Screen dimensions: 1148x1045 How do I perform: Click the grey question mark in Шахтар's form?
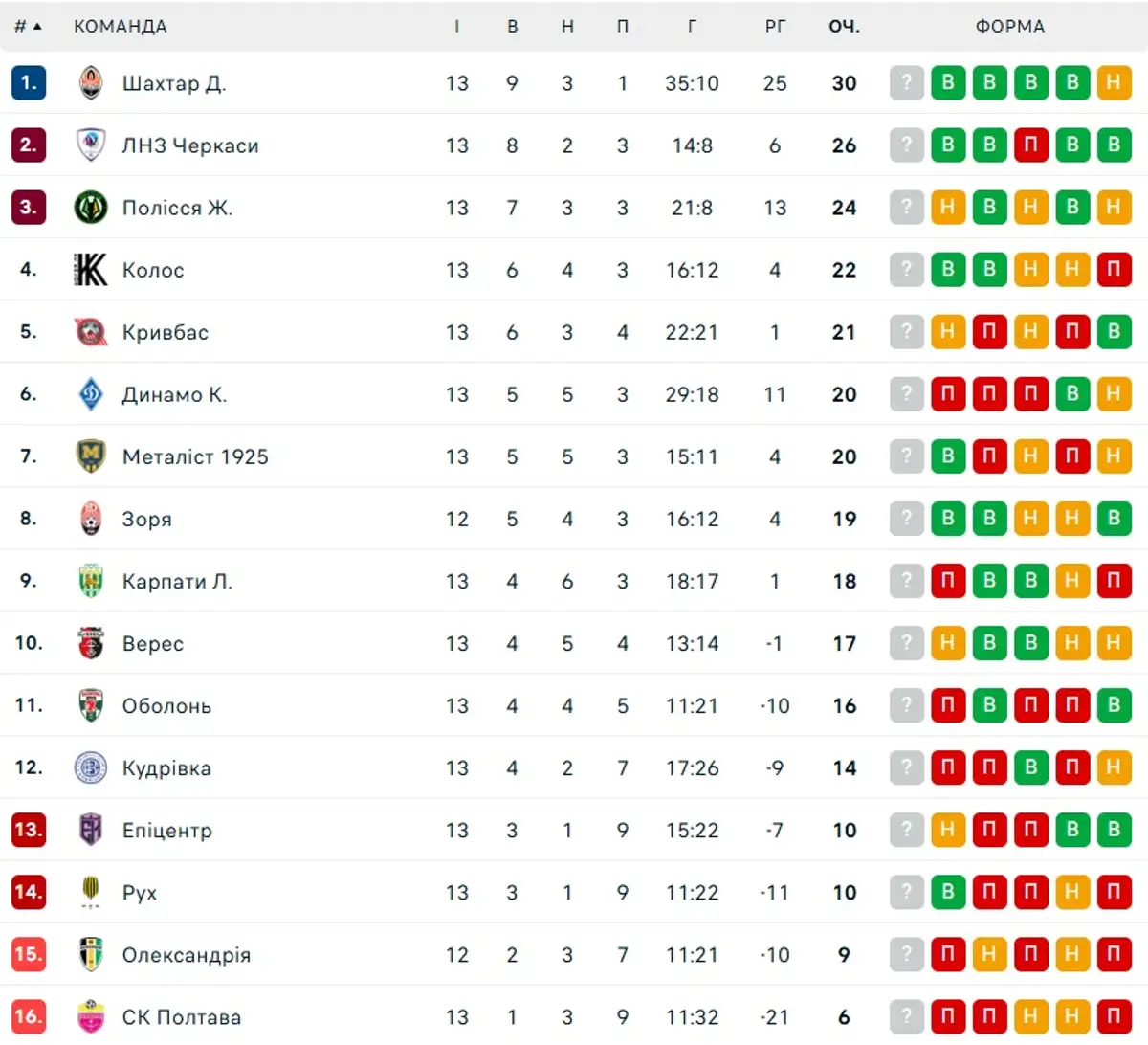point(907,83)
